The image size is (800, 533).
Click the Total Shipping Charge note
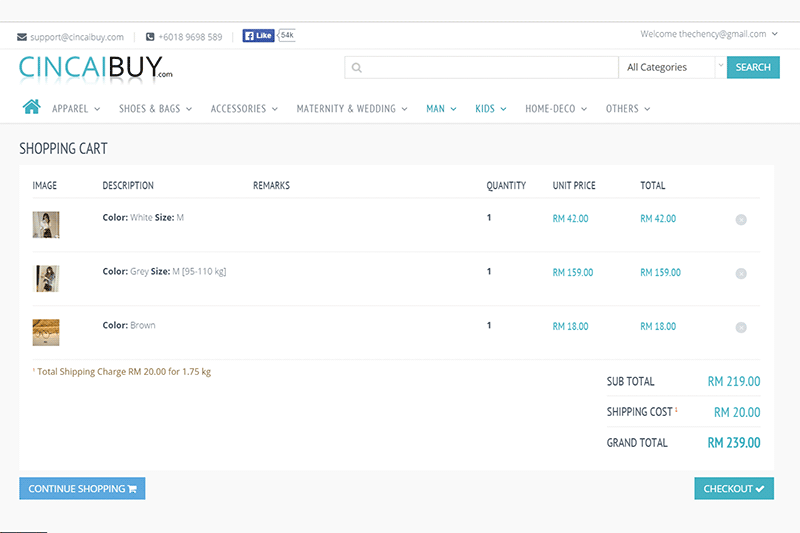(x=122, y=372)
